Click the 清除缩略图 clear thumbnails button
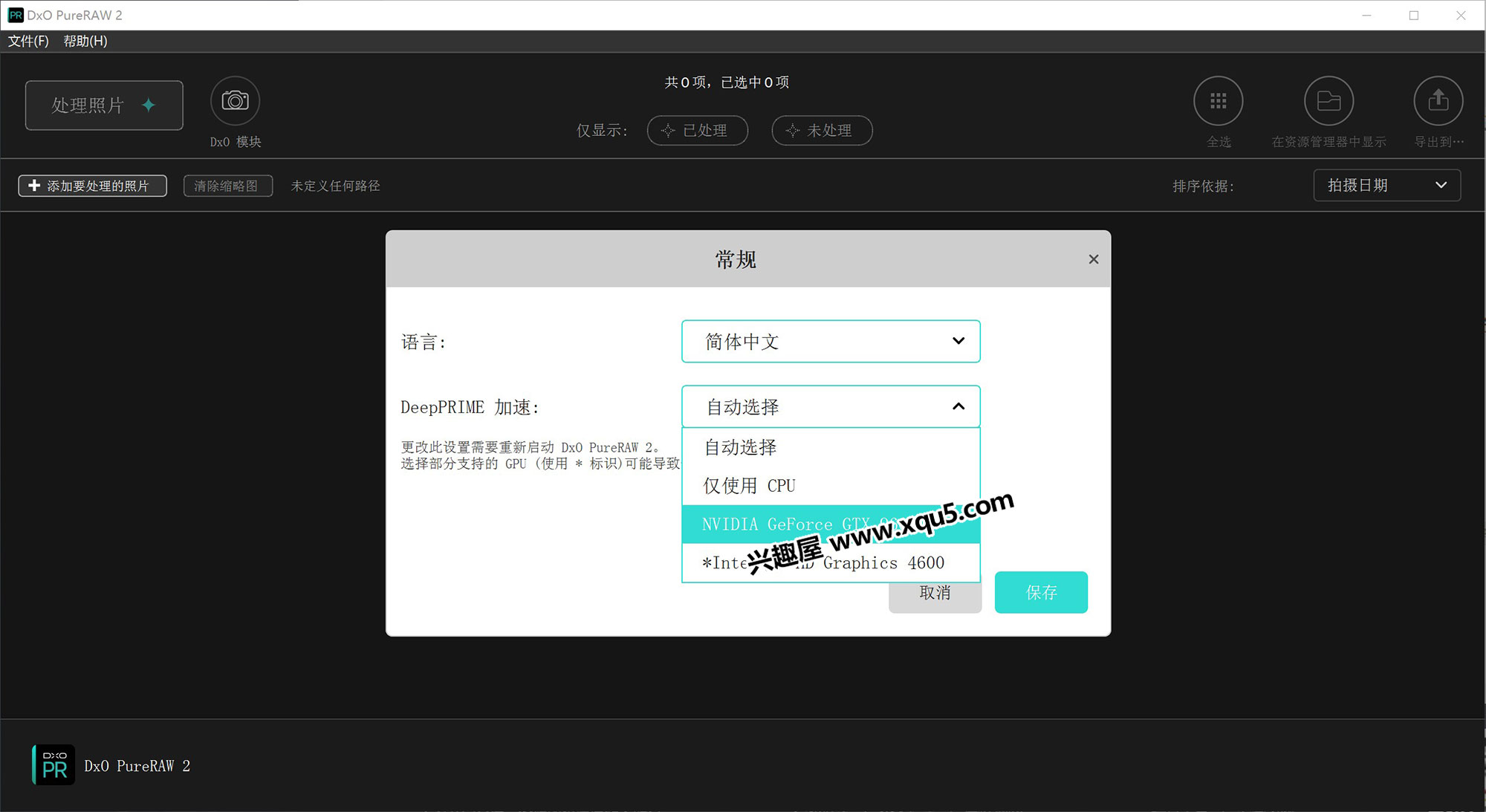 [227, 186]
